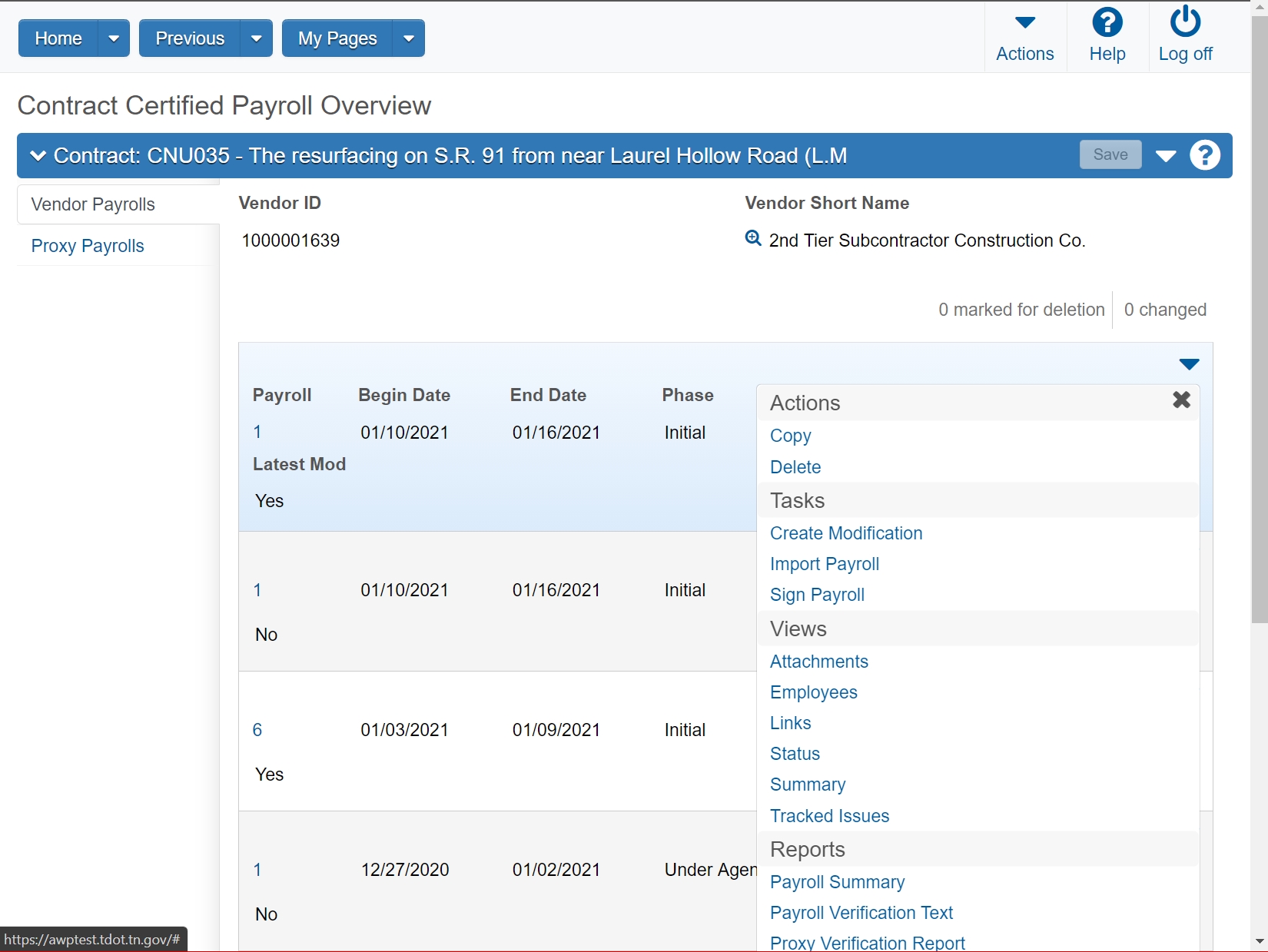Image resolution: width=1268 pixels, height=952 pixels.
Task: Choose Copy from Actions menu
Action: pos(790,436)
